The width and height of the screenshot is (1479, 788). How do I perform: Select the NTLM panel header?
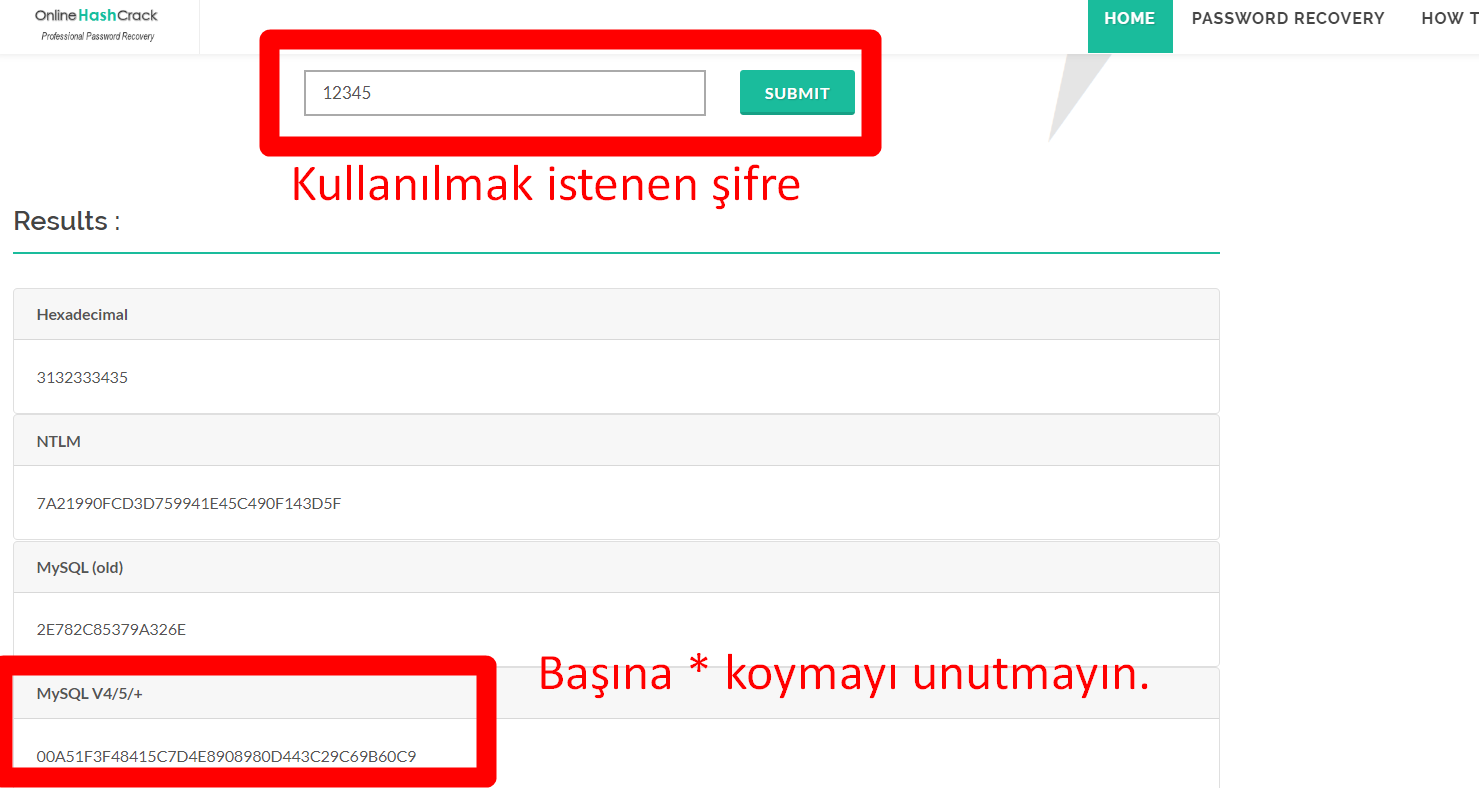(59, 441)
